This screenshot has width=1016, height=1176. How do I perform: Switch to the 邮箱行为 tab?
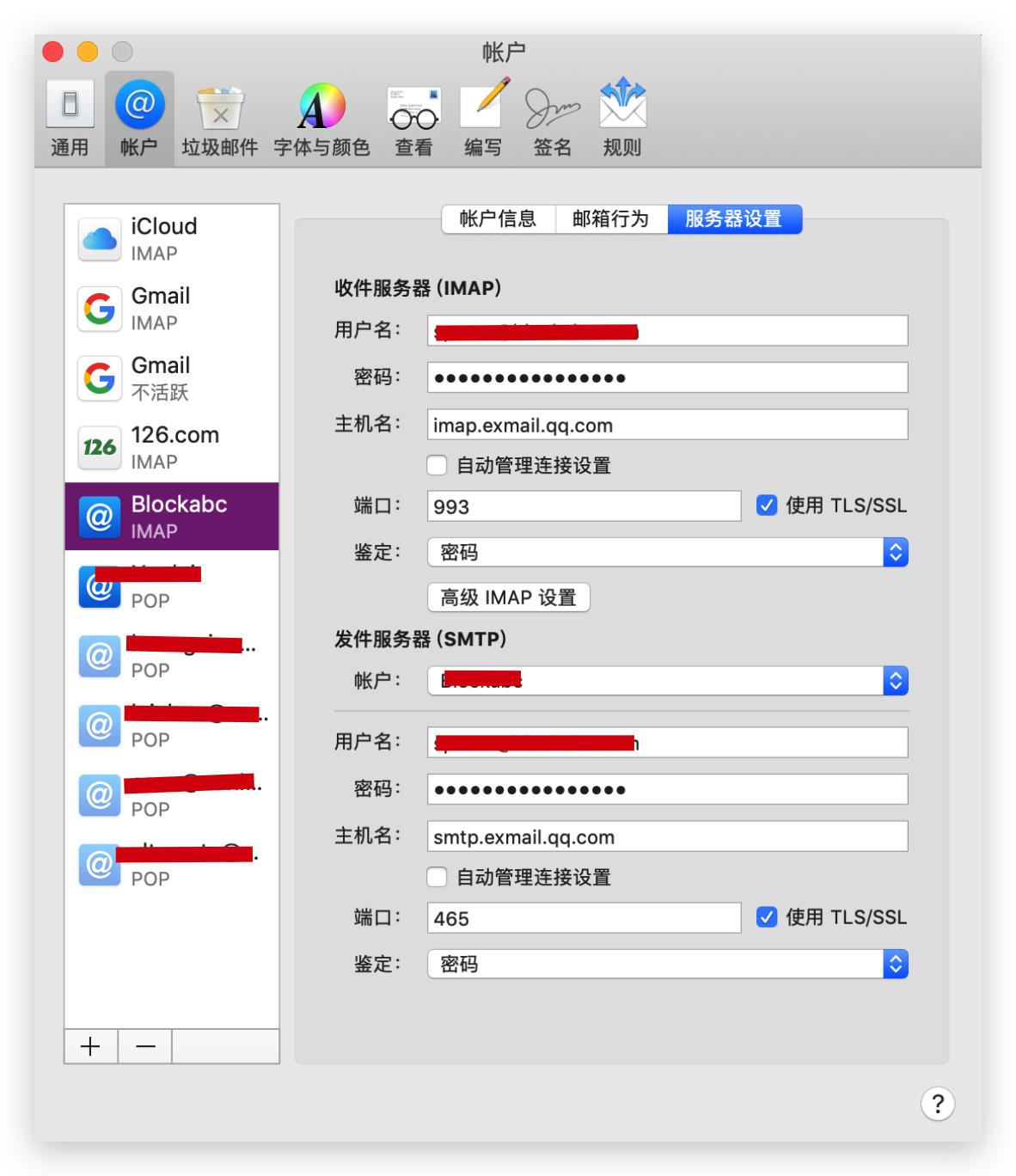point(611,219)
